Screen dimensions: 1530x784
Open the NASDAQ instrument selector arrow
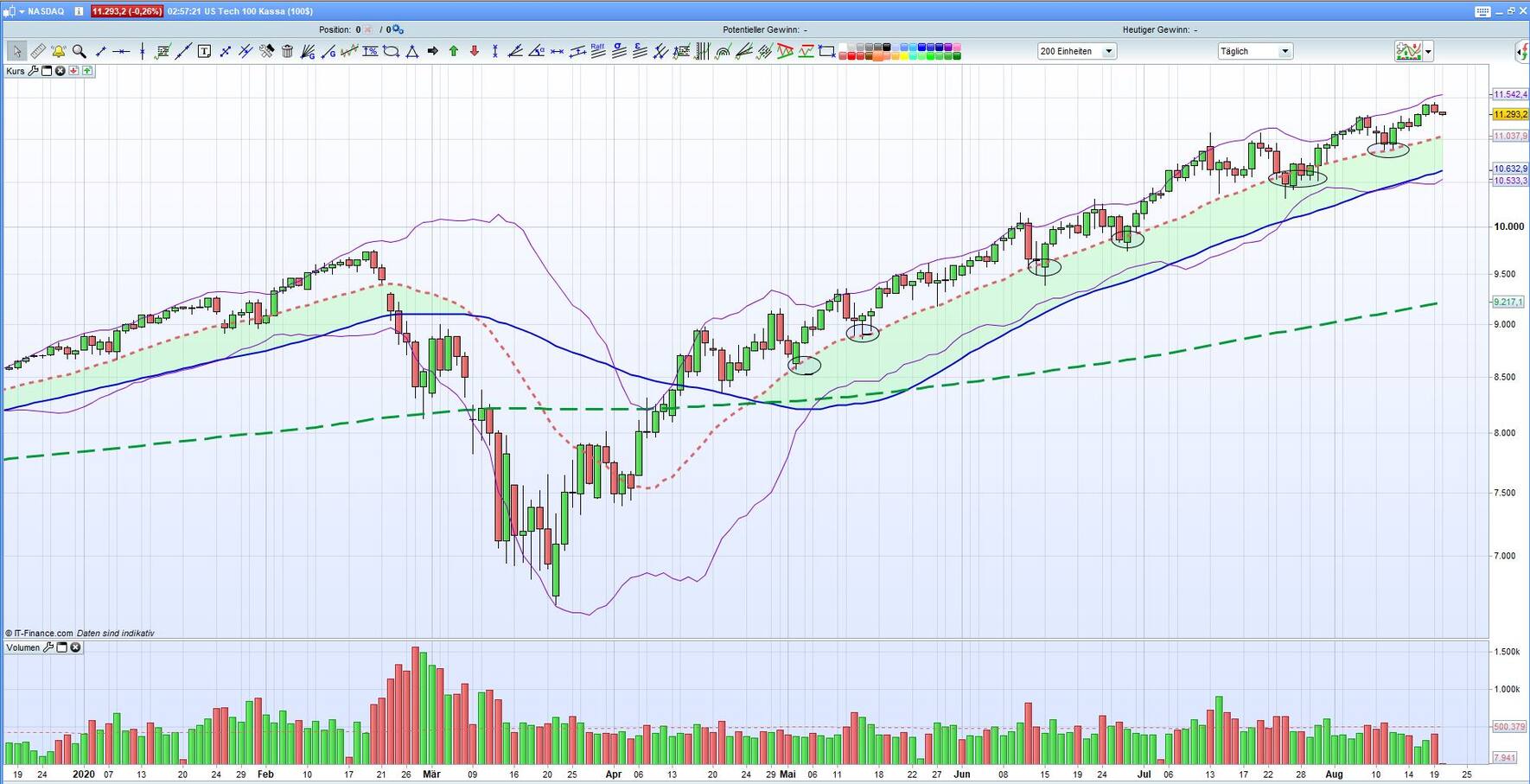coord(20,11)
